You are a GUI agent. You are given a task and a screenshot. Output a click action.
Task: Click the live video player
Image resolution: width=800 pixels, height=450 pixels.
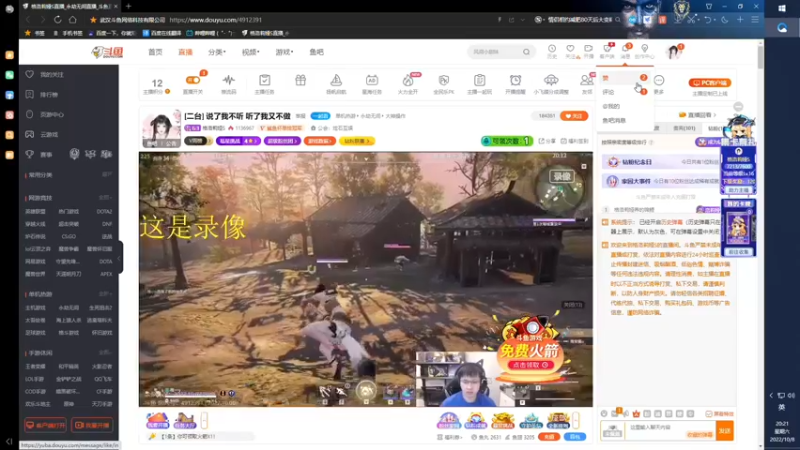[366, 279]
